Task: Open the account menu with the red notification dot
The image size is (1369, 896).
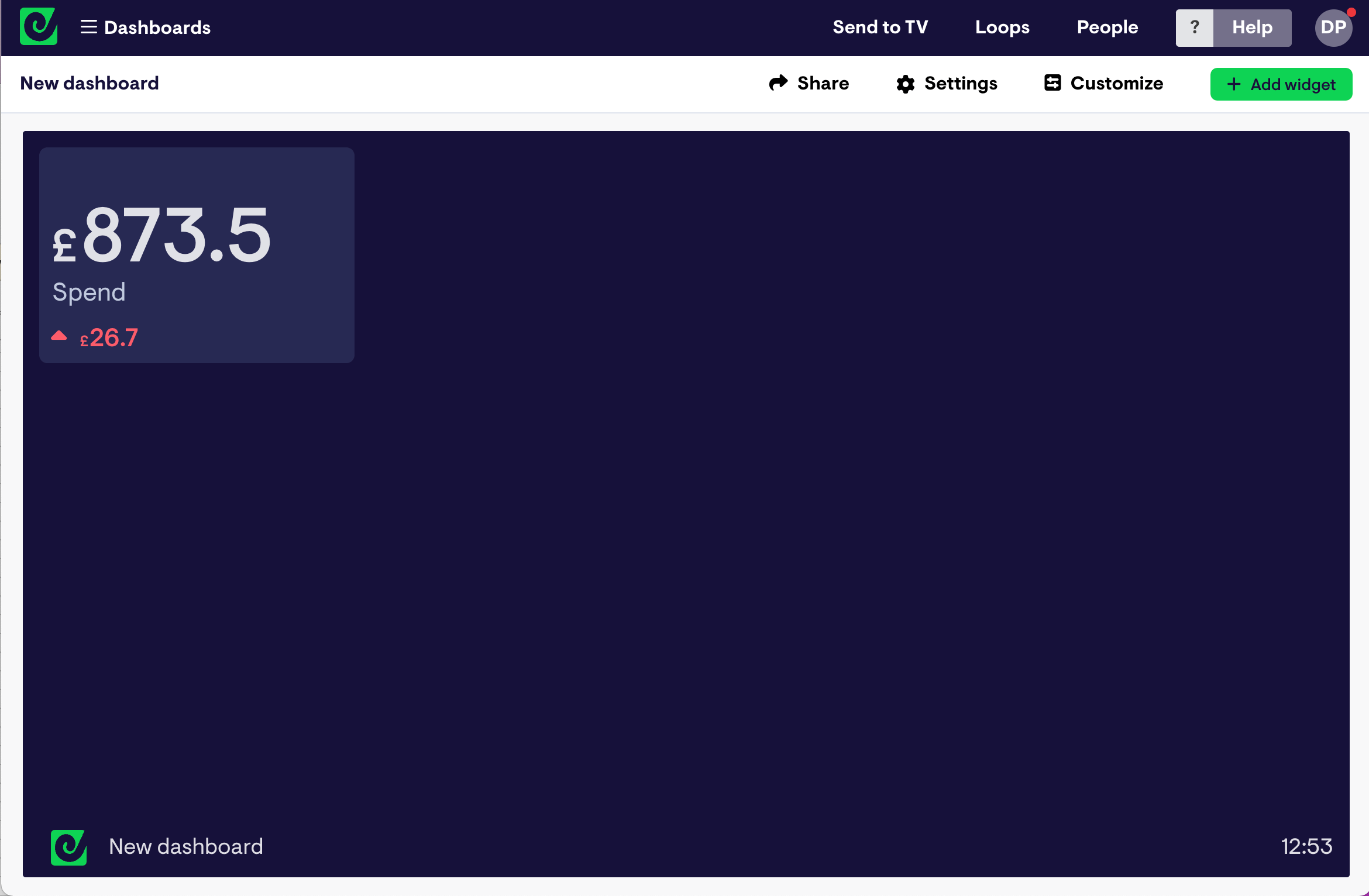Action: 1333,27
